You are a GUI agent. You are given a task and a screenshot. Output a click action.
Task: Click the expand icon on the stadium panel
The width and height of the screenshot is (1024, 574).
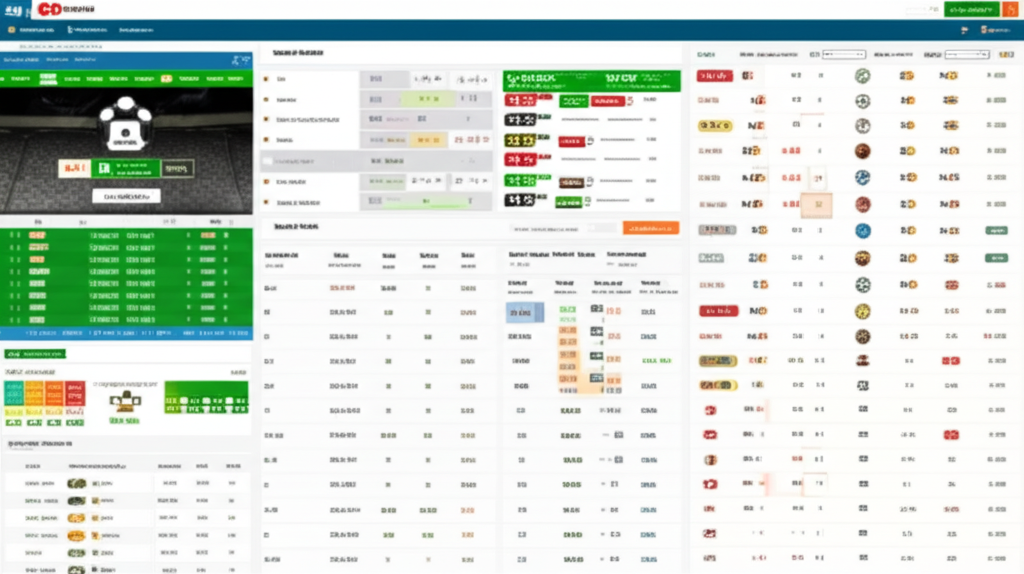[237, 60]
